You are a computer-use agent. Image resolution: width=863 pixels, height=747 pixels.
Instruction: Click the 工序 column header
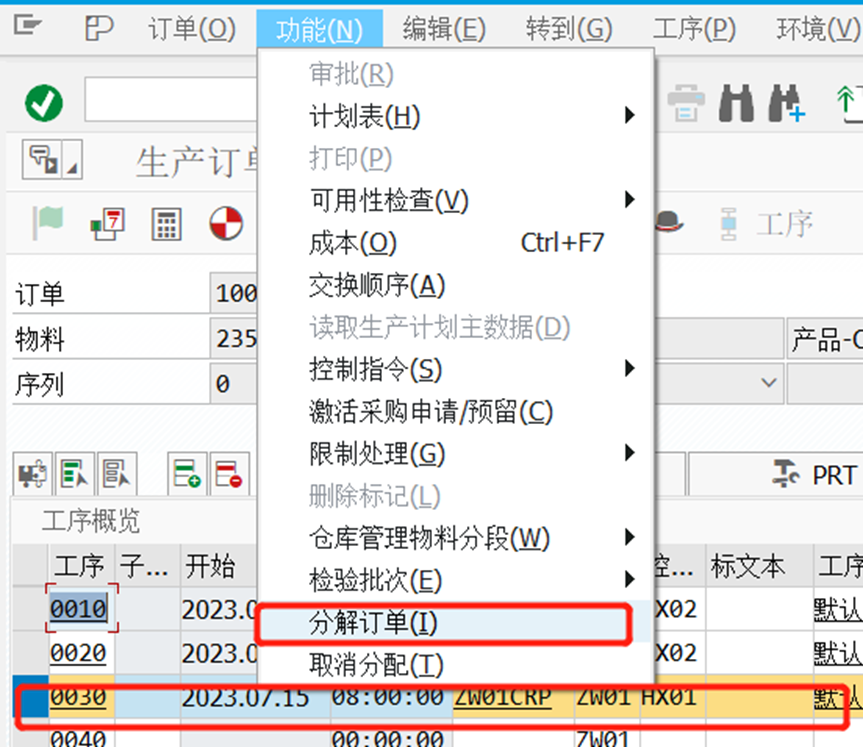pyautogui.click(x=80, y=565)
